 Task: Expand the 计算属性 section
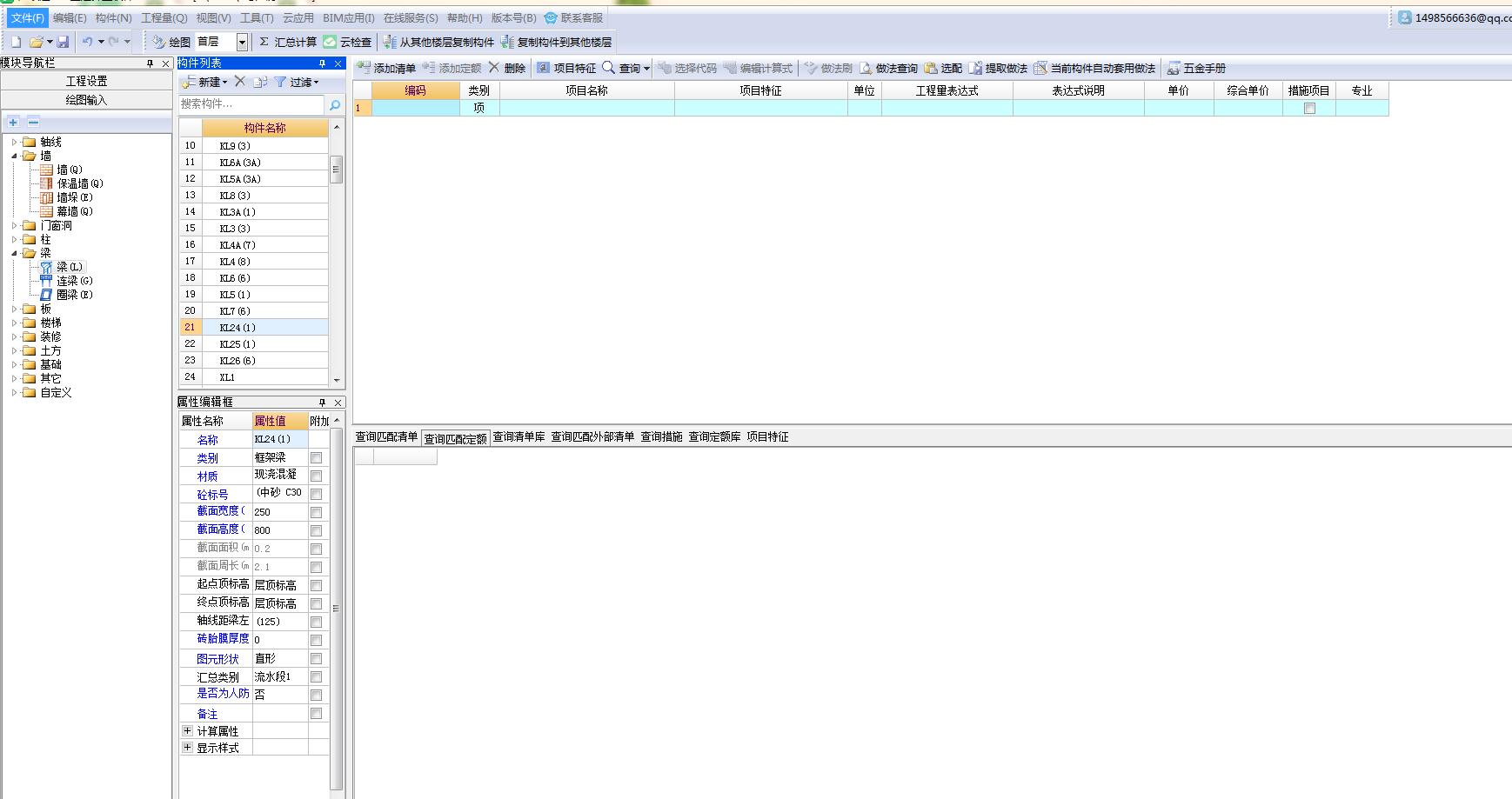(187, 730)
